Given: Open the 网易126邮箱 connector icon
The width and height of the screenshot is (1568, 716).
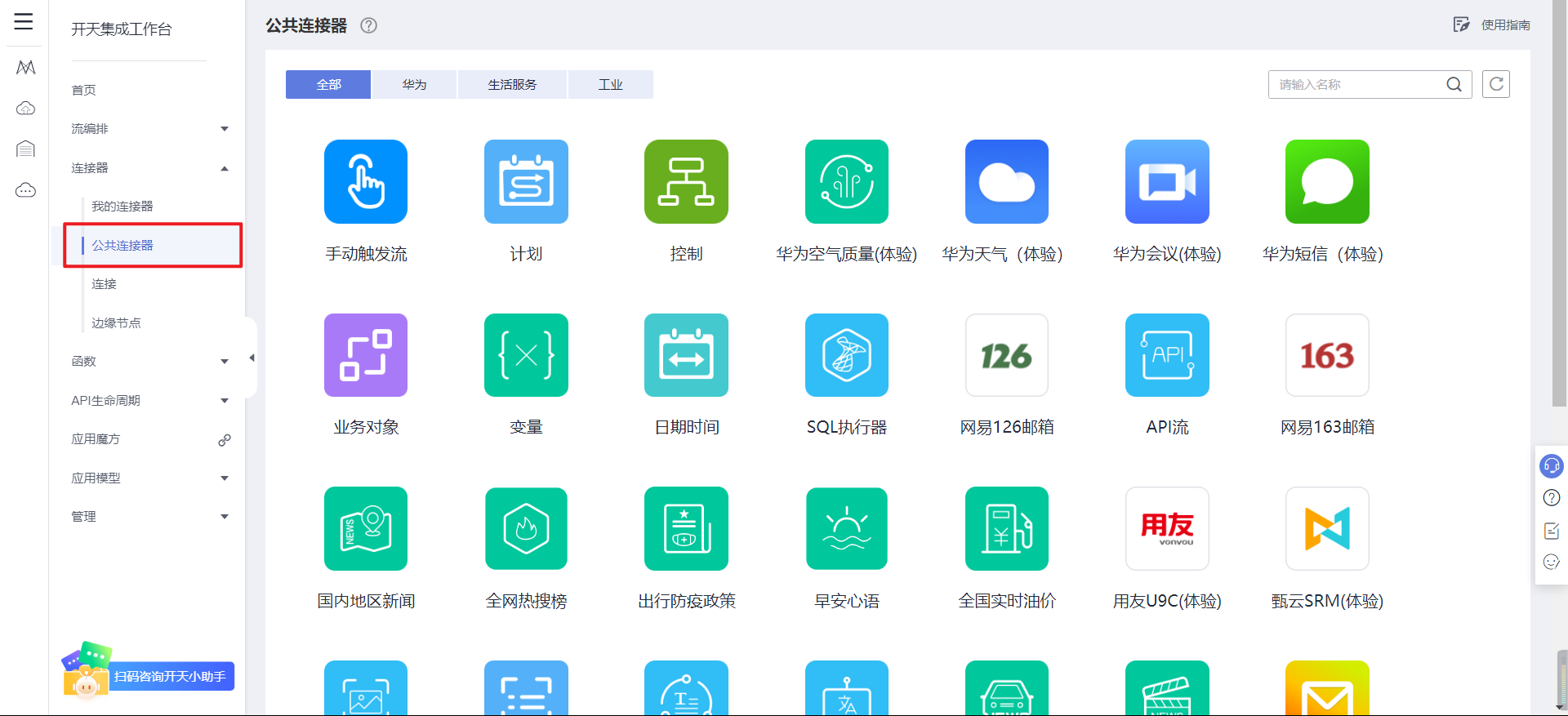Looking at the screenshot, I should coord(1007,355).
